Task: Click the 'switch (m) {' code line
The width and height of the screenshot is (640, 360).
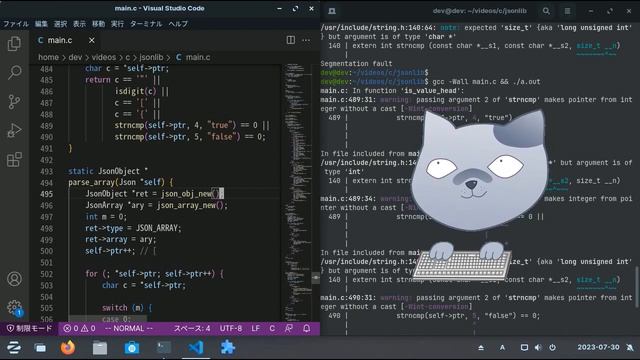Action: pyautogui.click(x=127, y=308)
